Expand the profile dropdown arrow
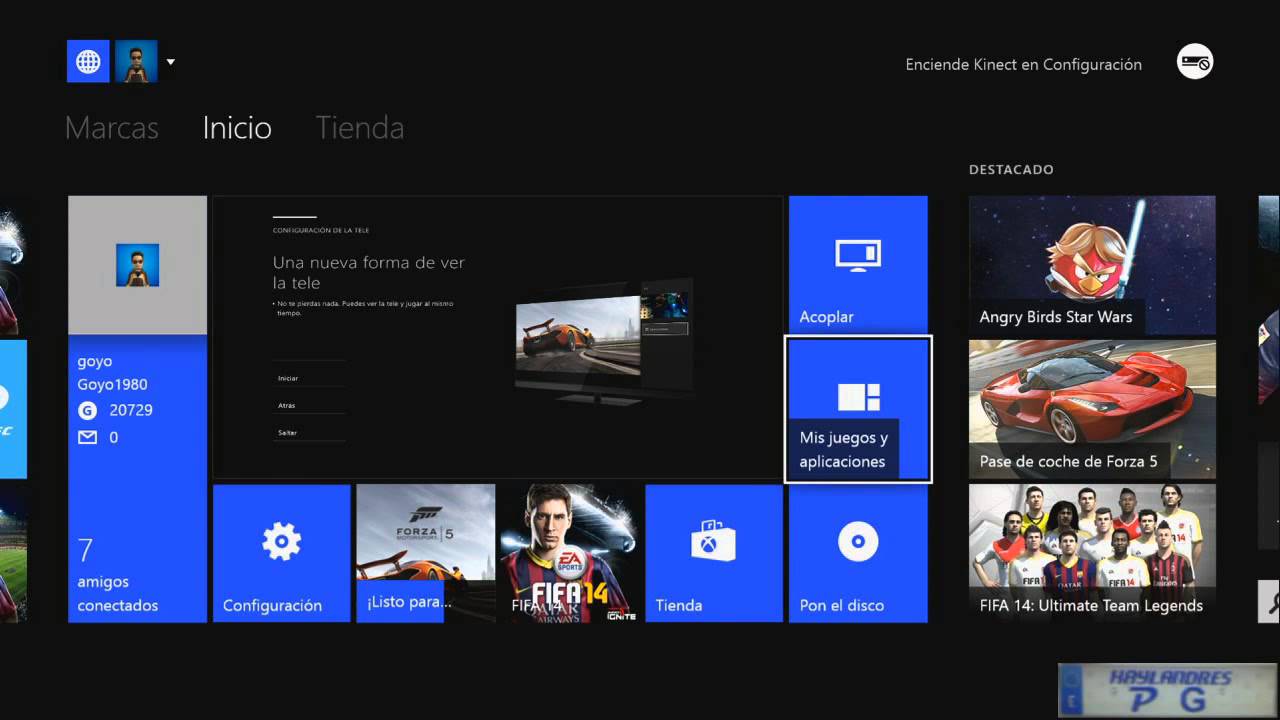Image resolution: width=1280 pixels, height=720 pixels. (170, 62)
